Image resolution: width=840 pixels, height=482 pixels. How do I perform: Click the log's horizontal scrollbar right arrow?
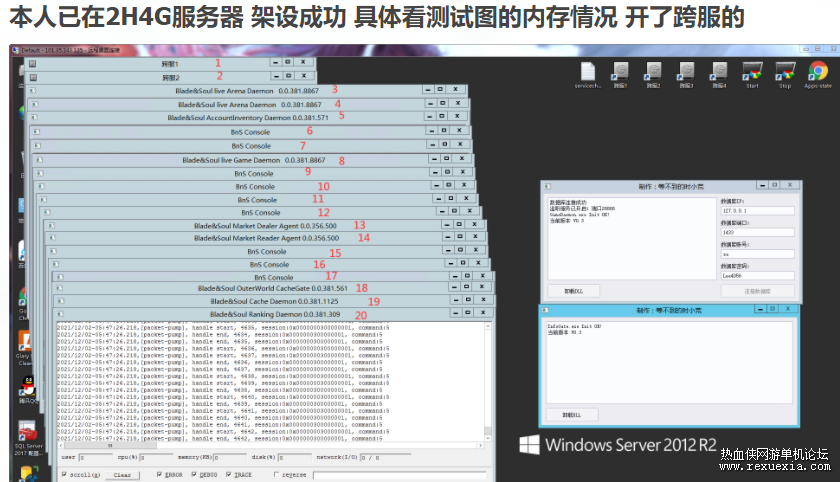481,445
